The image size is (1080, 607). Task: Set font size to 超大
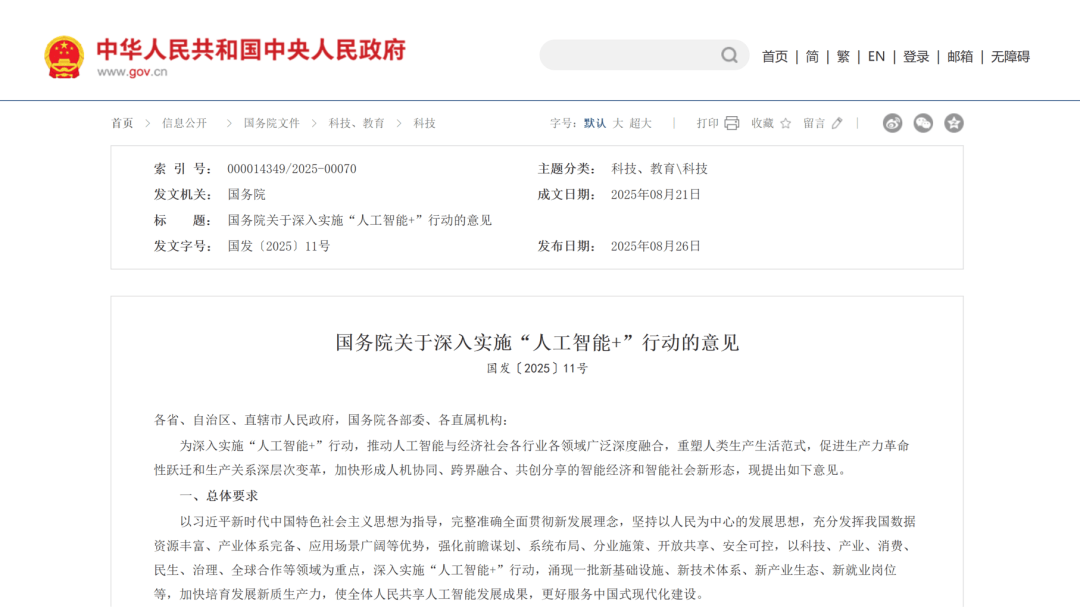(x=641, y=123)
